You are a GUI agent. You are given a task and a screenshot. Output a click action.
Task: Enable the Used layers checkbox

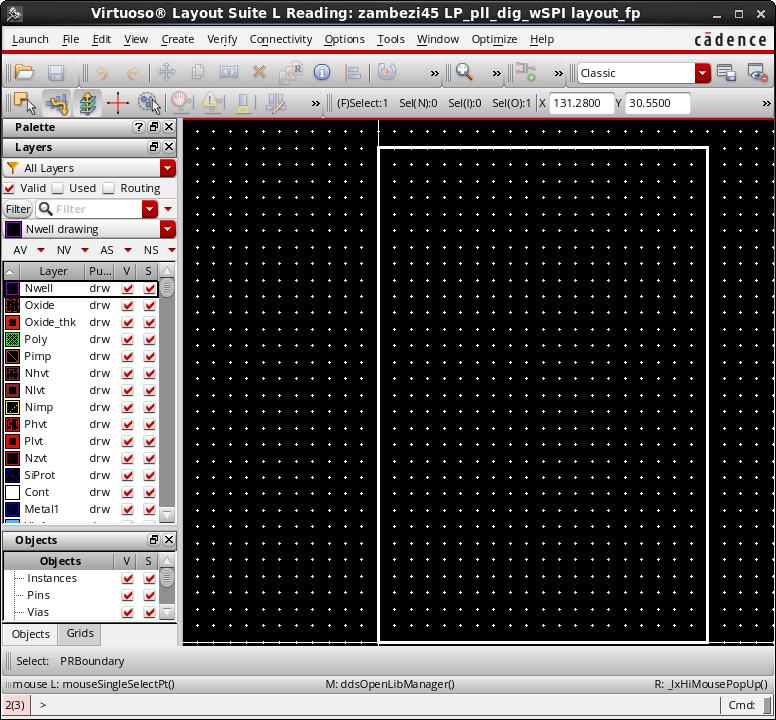58,188
